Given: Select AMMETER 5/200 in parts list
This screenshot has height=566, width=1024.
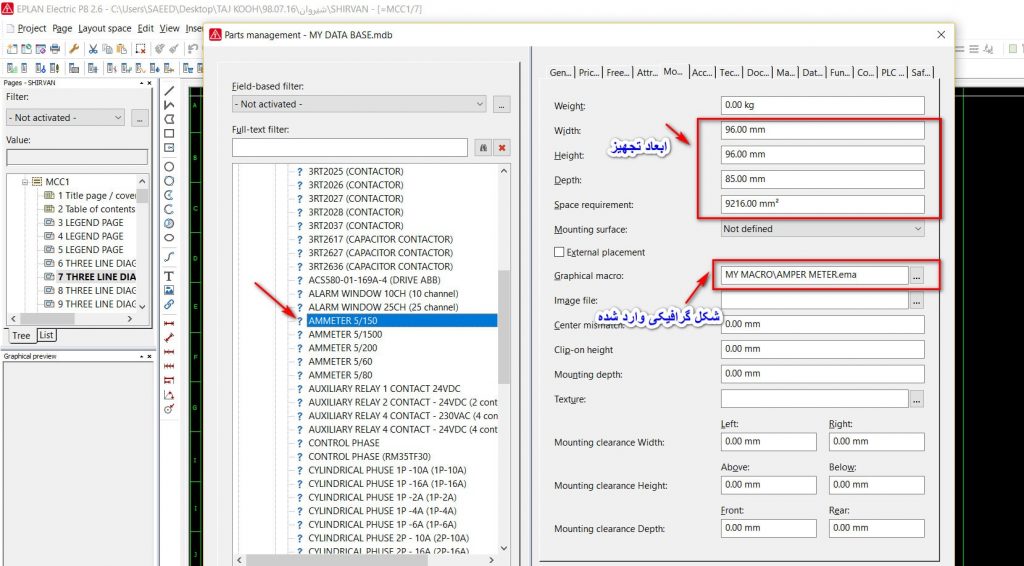Looking at the screenshot, I should 343,348.
